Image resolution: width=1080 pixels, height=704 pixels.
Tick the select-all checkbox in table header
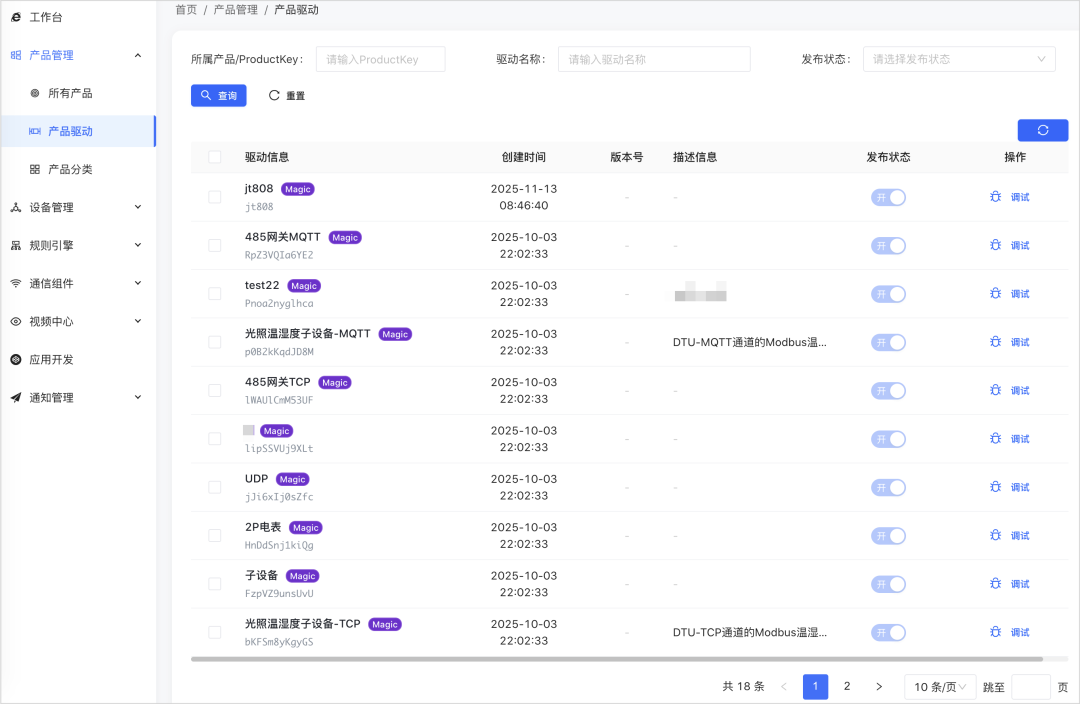(x=215, y=157)
